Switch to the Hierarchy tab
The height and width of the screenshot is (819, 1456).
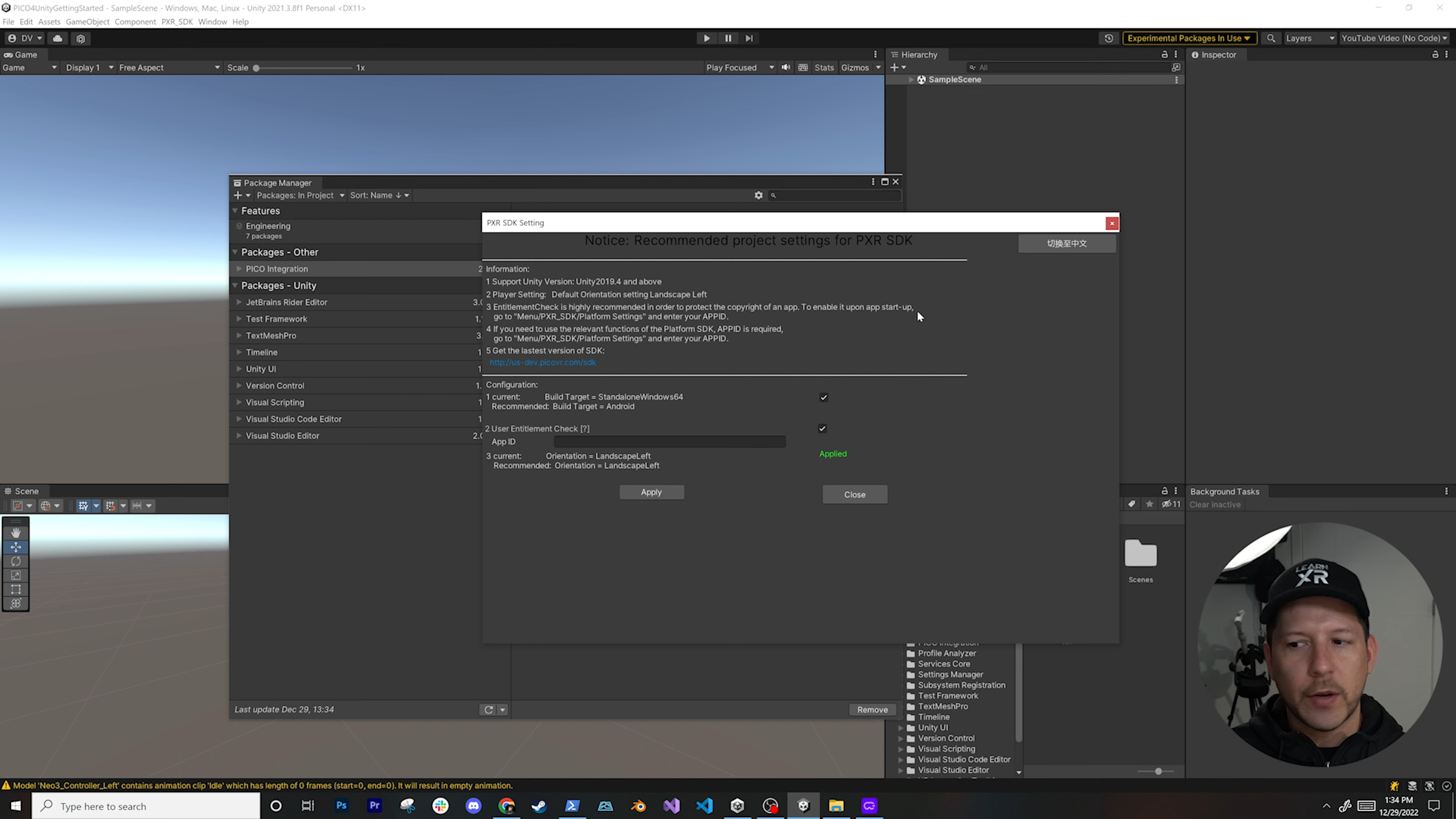(918, 55)
